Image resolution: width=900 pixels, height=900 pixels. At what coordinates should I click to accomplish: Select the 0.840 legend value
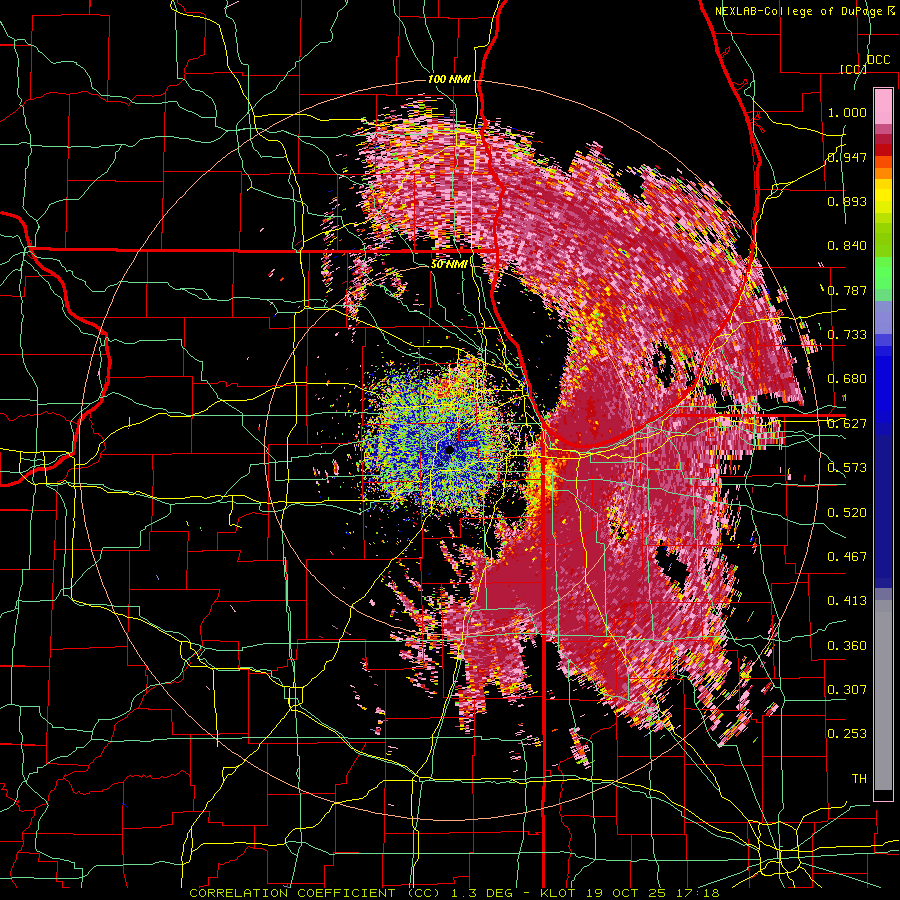tap(847, 246)
